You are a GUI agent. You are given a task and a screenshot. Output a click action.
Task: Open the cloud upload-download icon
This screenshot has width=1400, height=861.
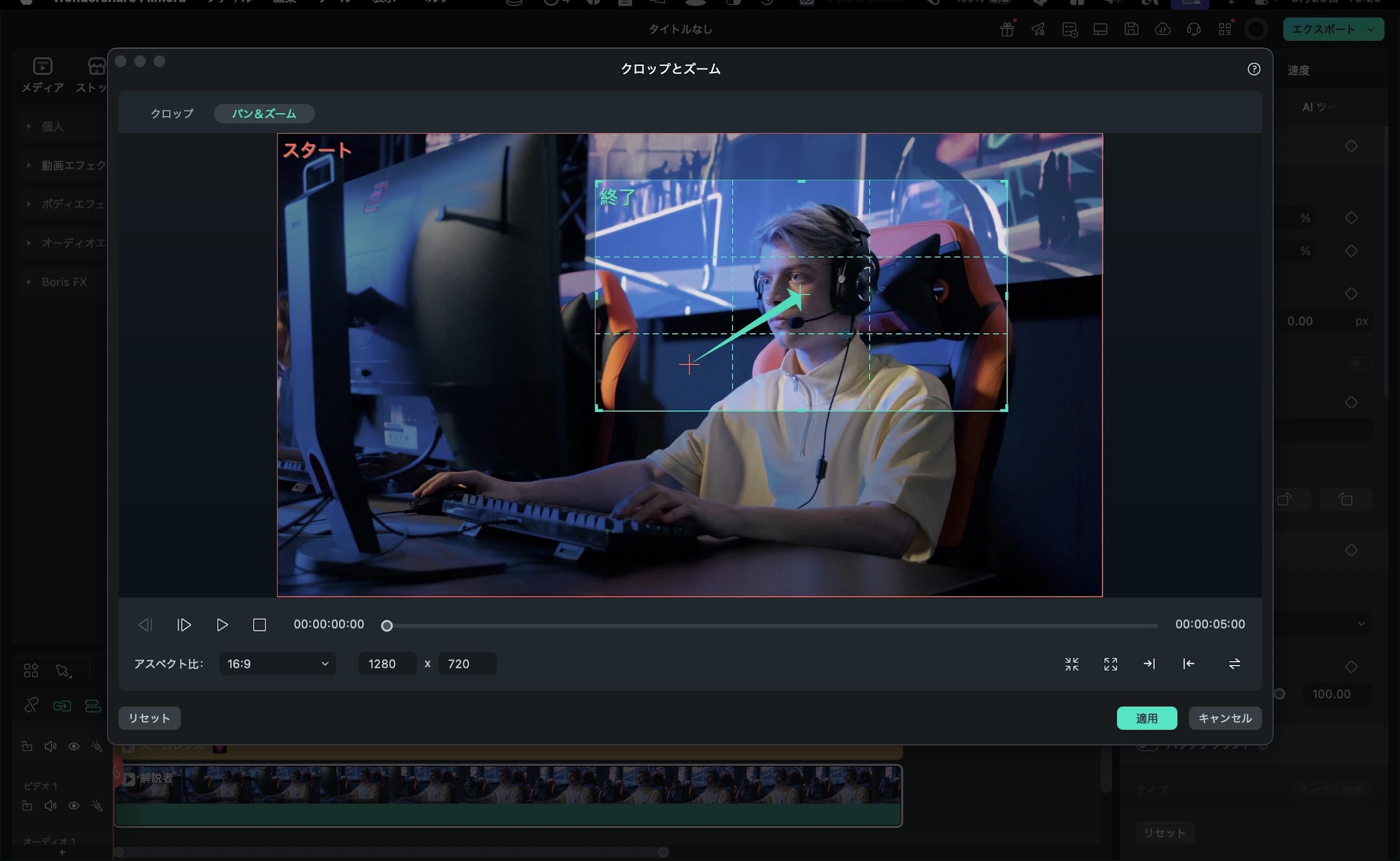(x=1163, y=29)
